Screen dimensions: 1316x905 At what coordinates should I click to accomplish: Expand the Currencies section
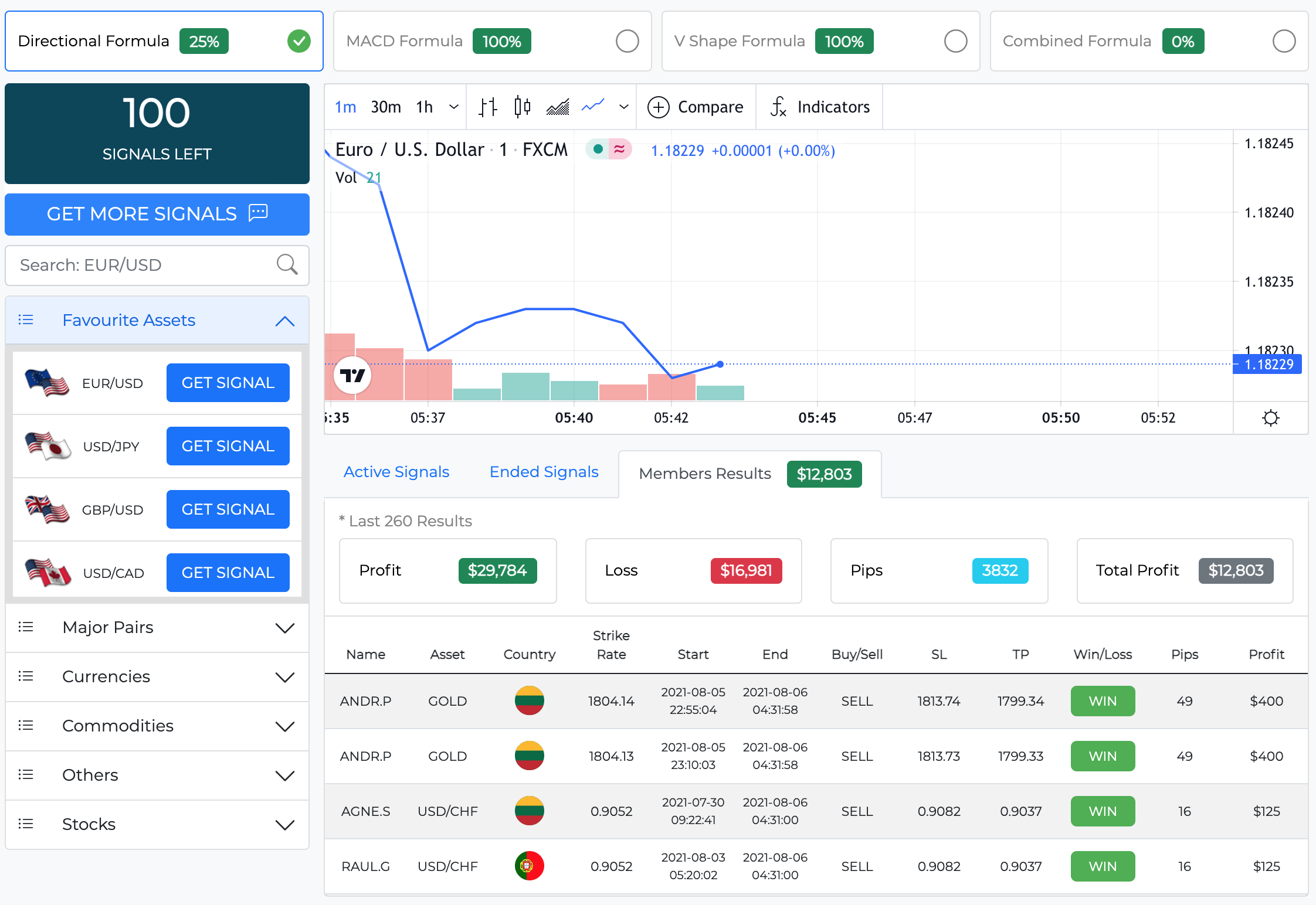(x=285, y=677)
